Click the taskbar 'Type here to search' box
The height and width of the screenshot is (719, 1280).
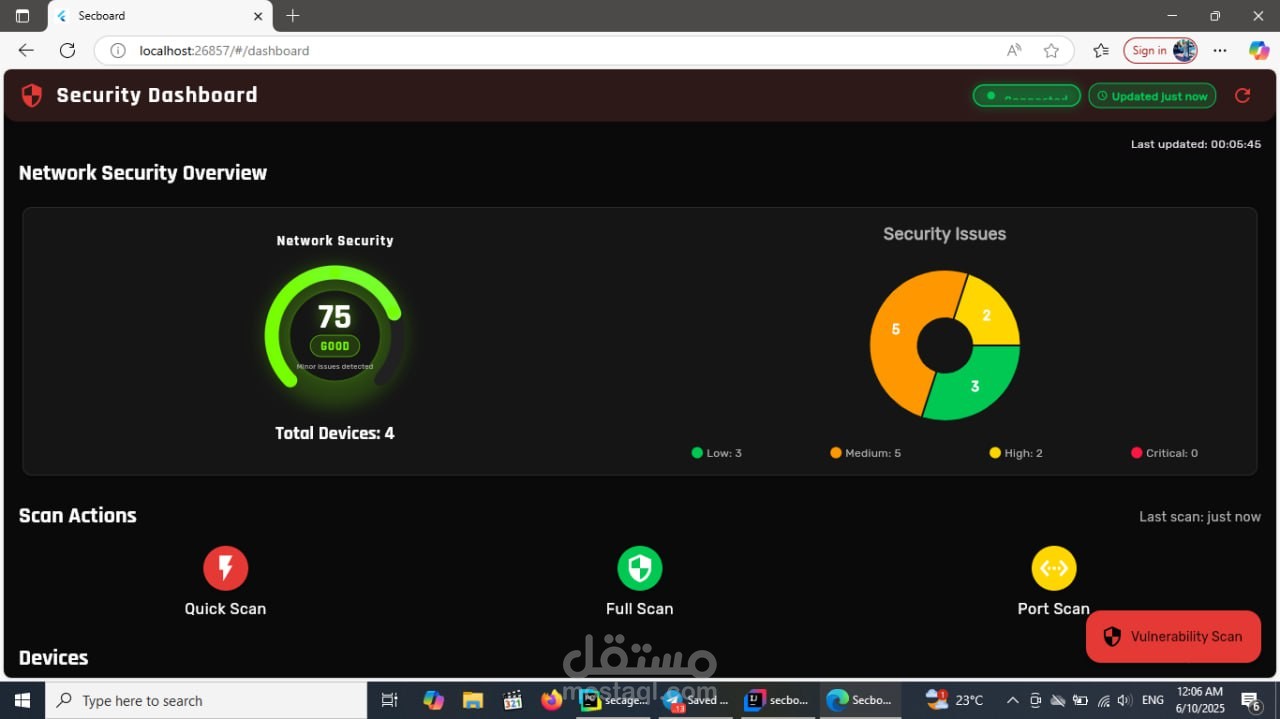tap(207, 700)
